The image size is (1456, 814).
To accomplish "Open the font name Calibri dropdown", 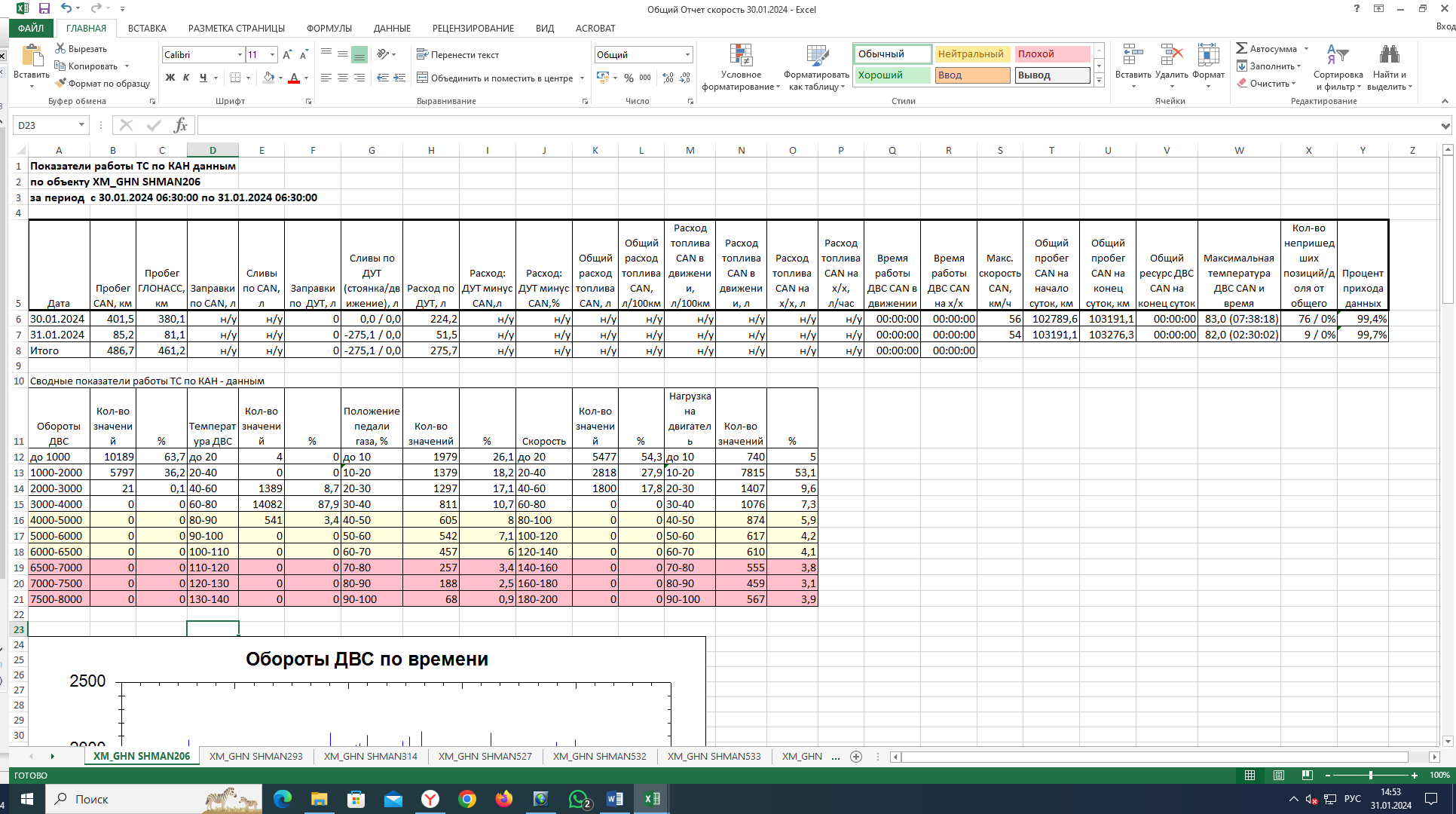I will (240, 54).
